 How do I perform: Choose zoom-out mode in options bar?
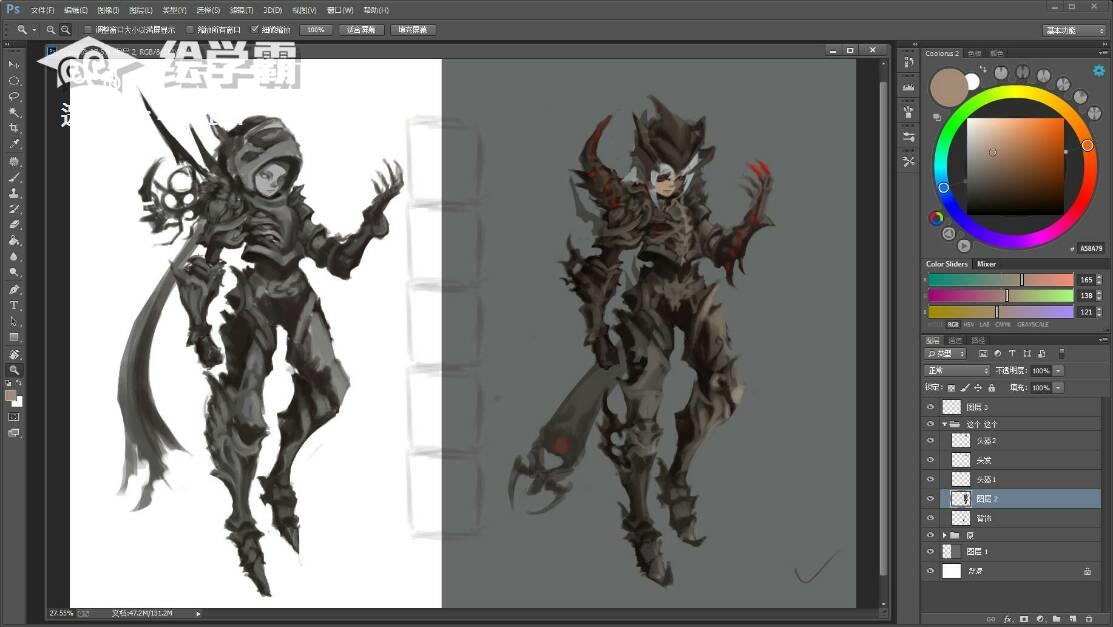(65, 30)
